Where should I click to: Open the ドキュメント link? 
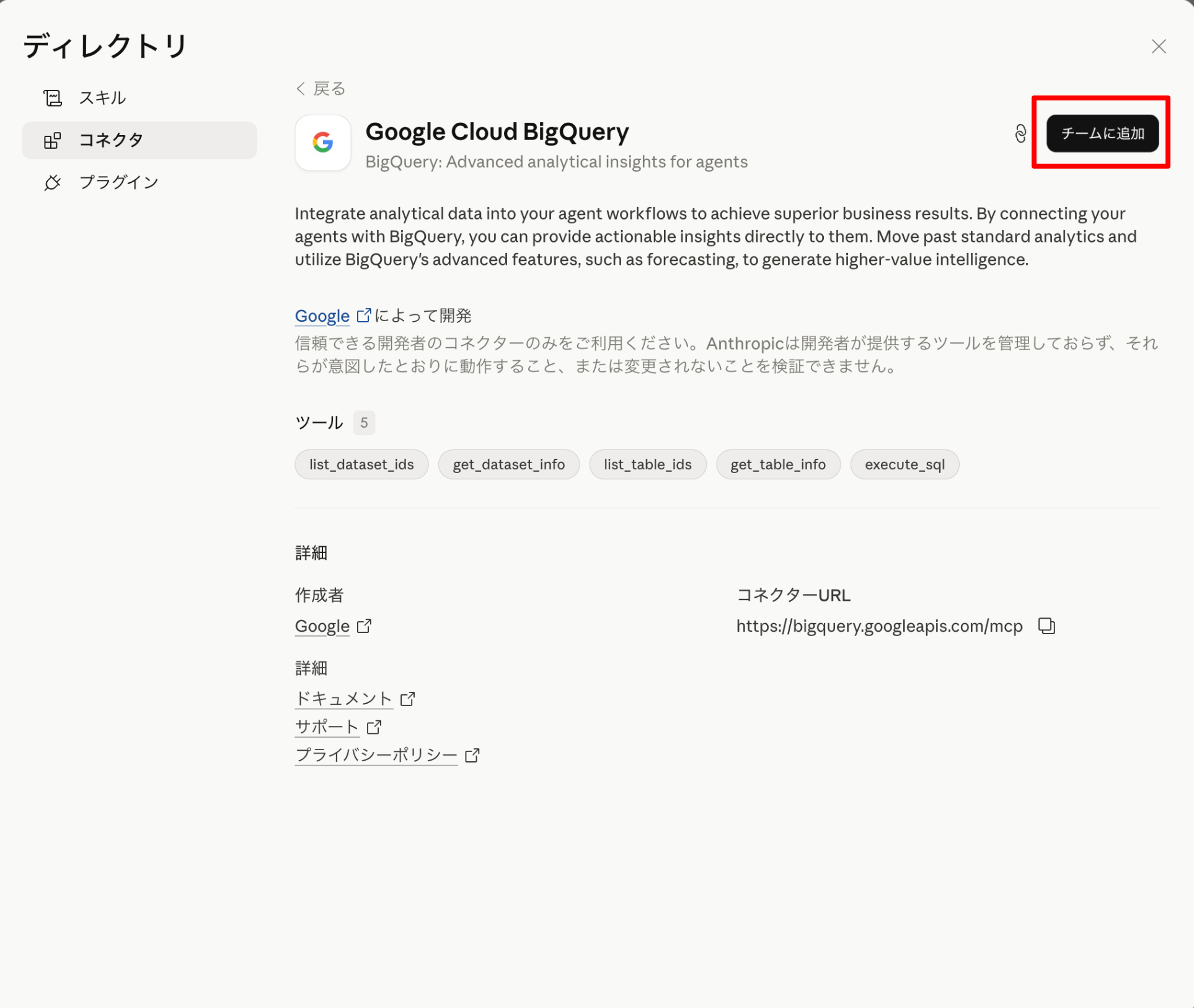tap(343, 699)
